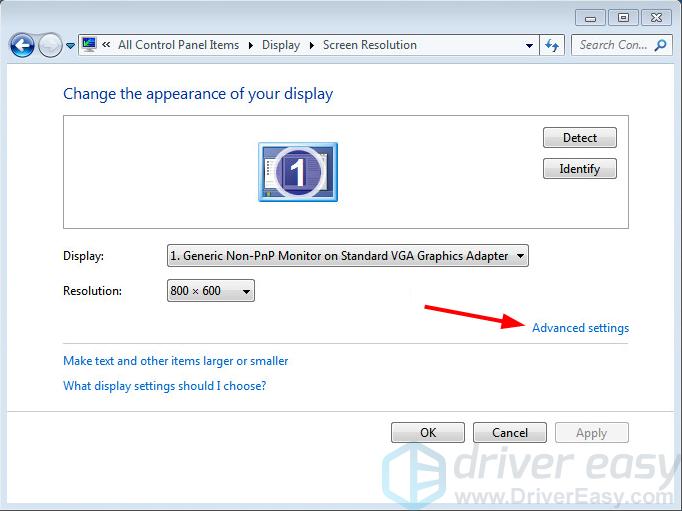This screenshot has width=682, height=511.
Task: Open the Advanced settings link
Action: tap(580, 328)
